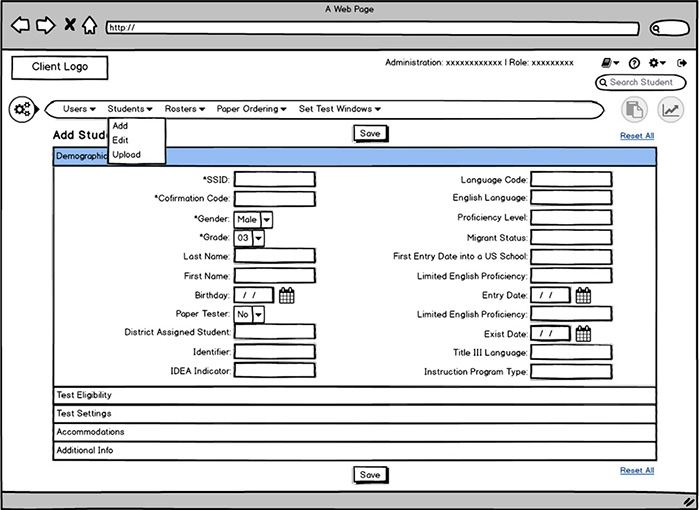Click the Language Code input field
The image size is (700, 510).
[571, 180]
